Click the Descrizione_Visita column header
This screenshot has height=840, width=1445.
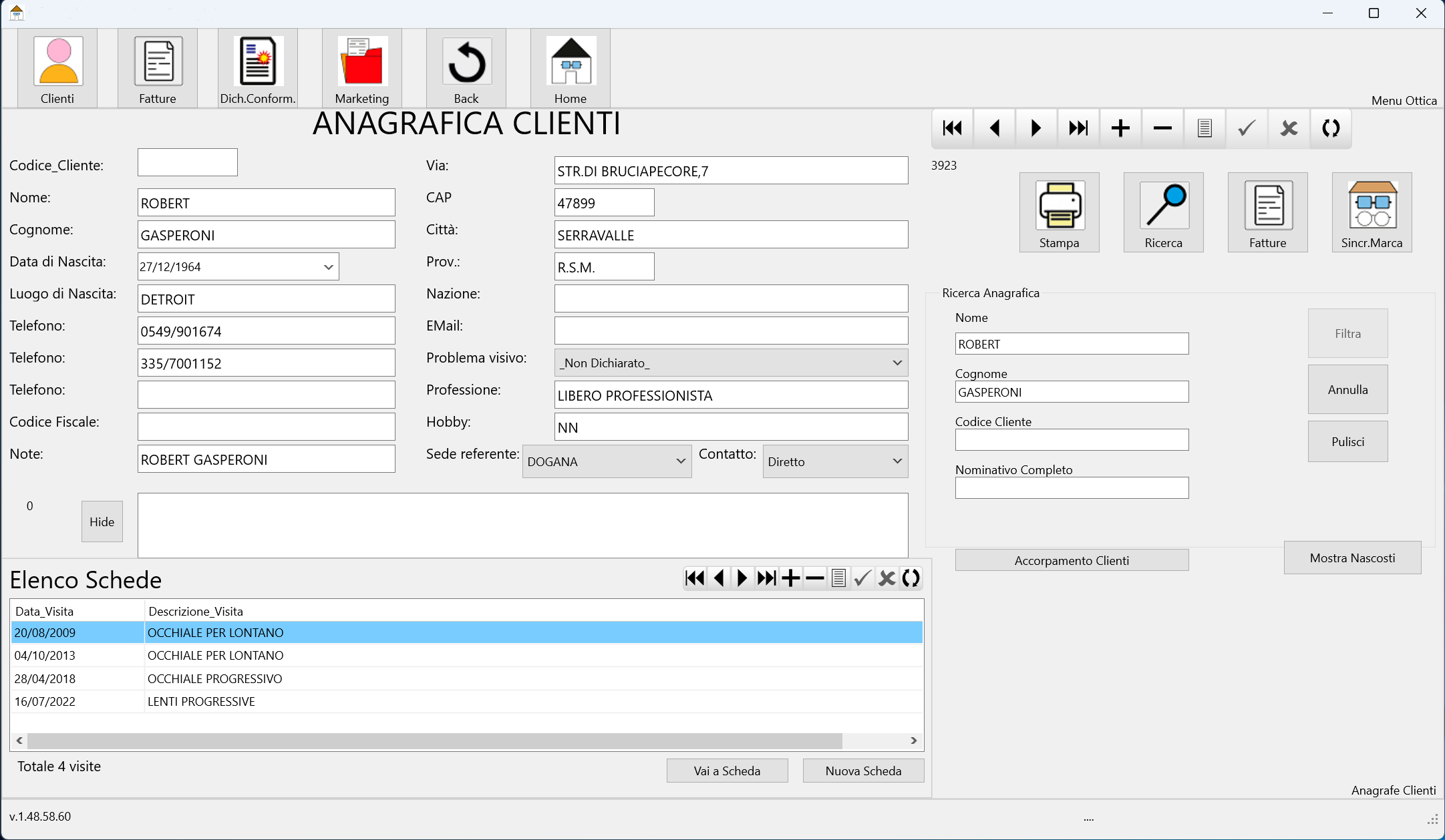pyautogui.click(x=533, y=611)
